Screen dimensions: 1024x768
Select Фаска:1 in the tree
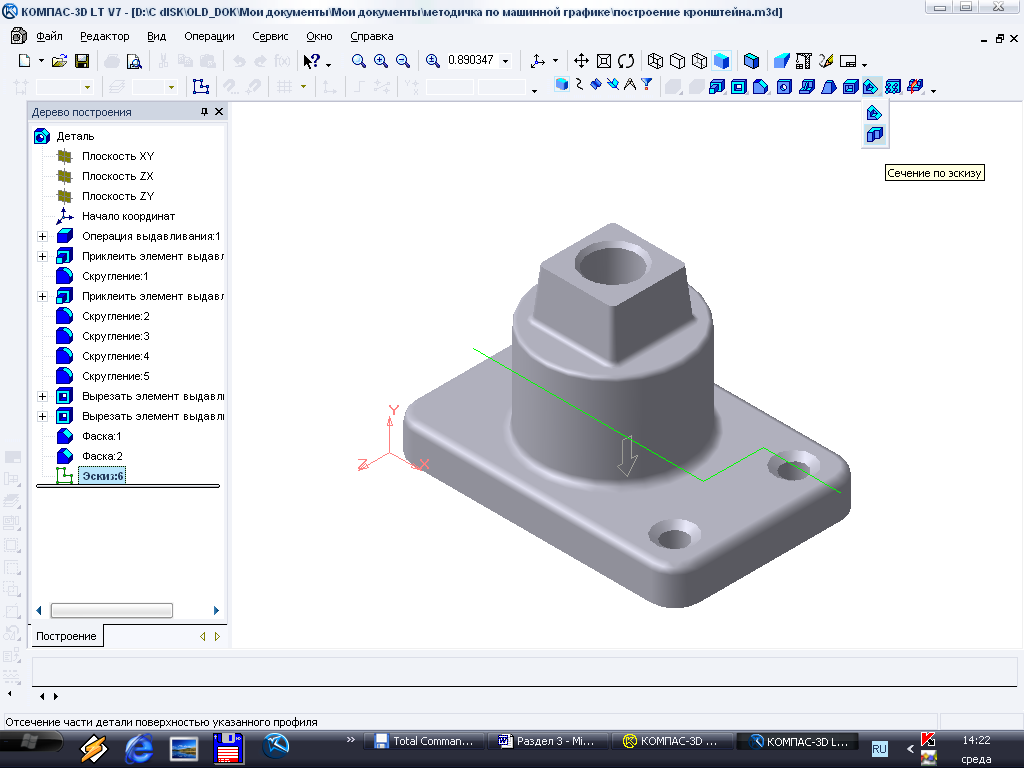click(101, 436)
